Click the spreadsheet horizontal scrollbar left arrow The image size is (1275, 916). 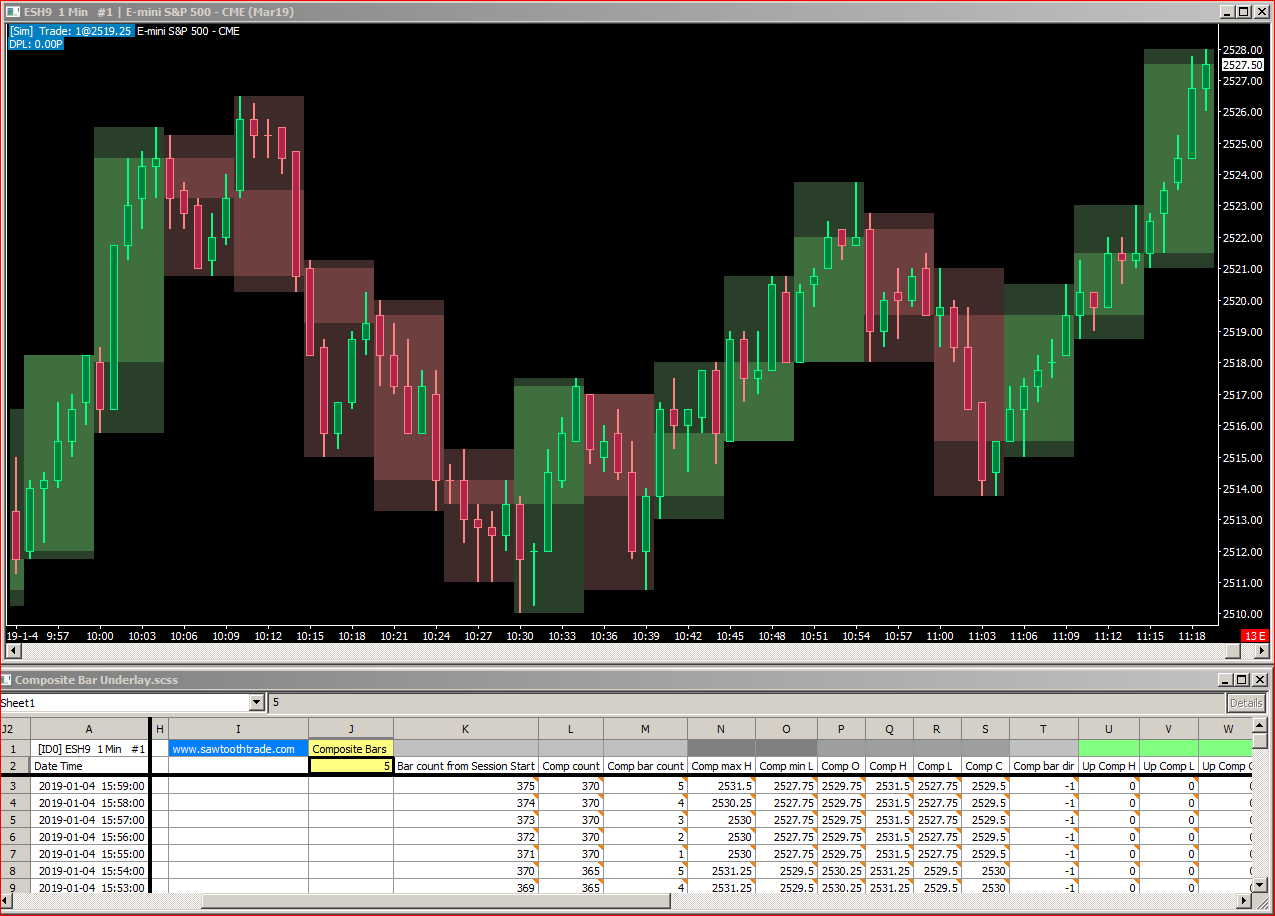(x=8, y=901)
